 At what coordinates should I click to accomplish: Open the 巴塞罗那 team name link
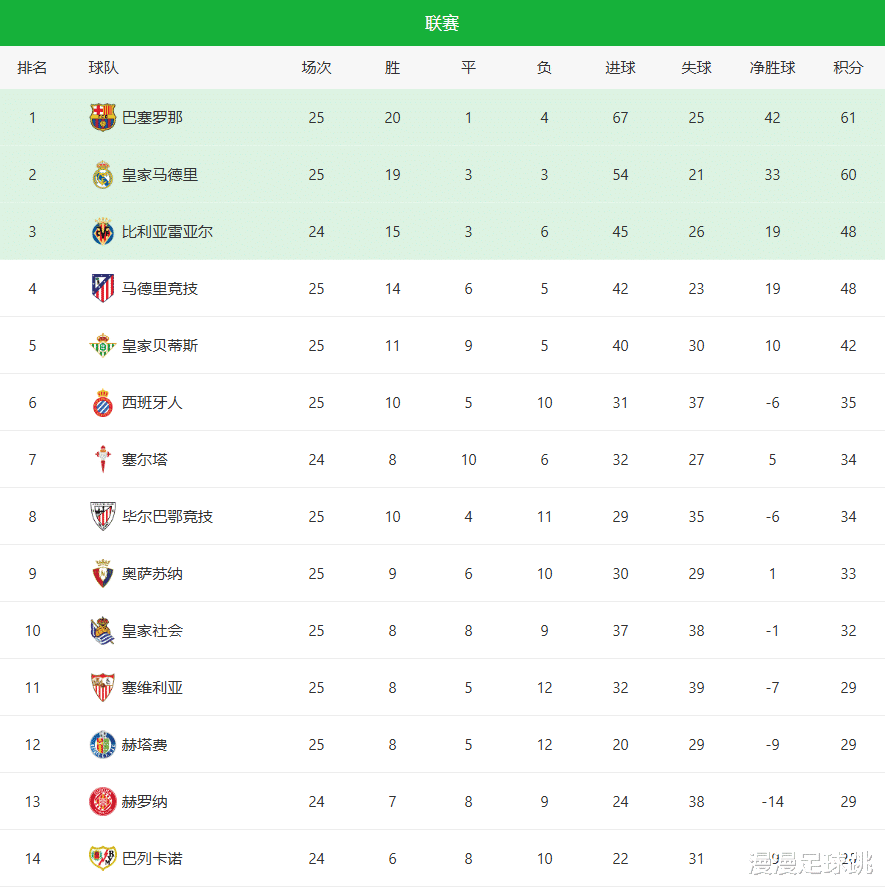[x=152, y=118]
